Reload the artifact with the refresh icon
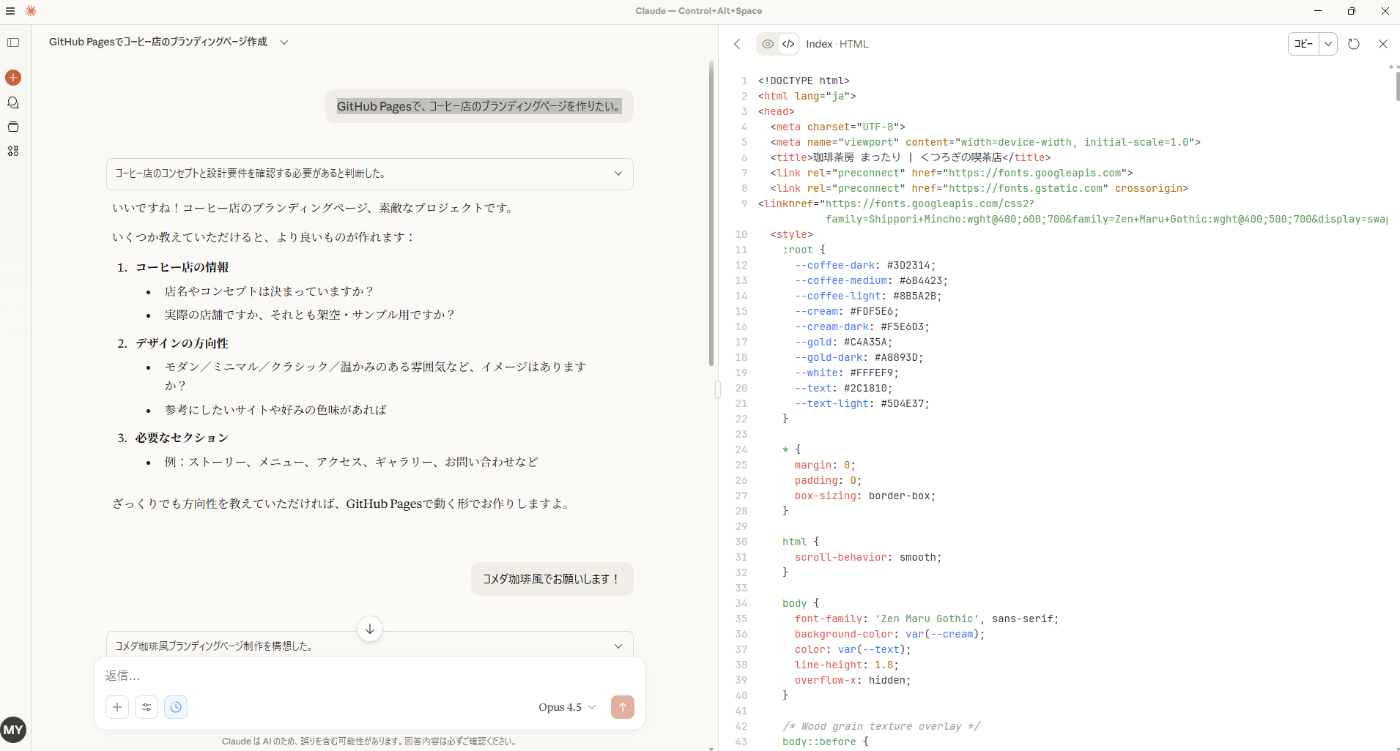Screen dimensions: 1400x751 1354,44
